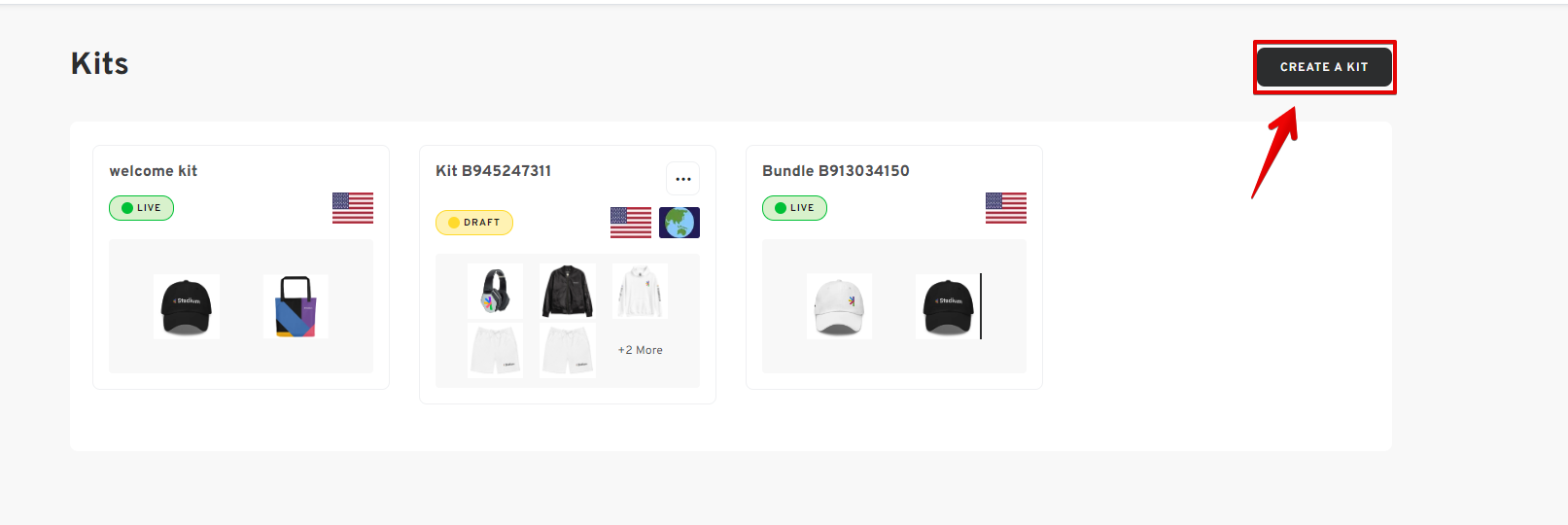The width and height of the screenshot is (1568, 525).
Task: Click the US flag icon on welcome kit
Action: coord(353,208)
